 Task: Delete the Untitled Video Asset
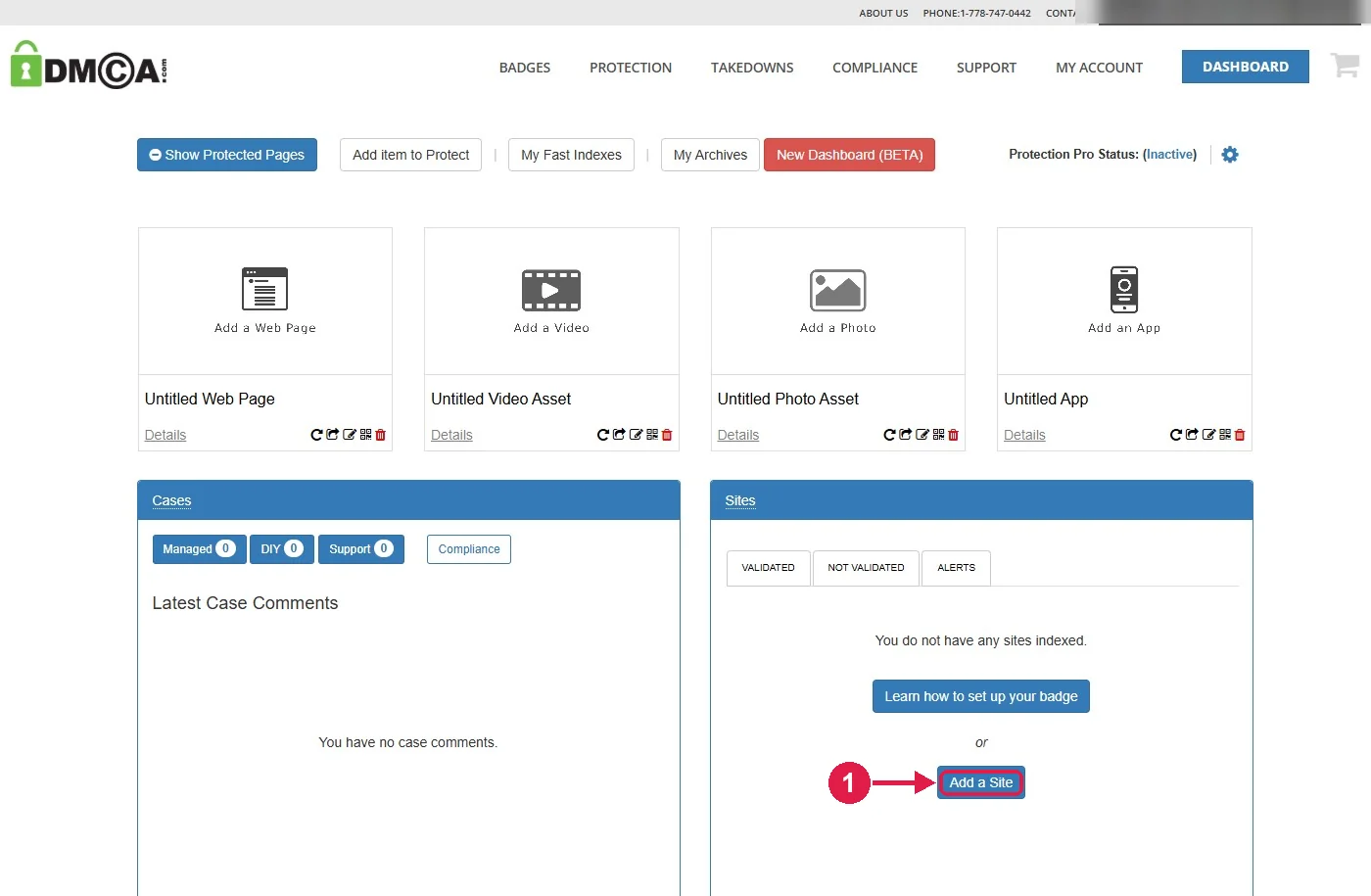[x=667, y=435]
